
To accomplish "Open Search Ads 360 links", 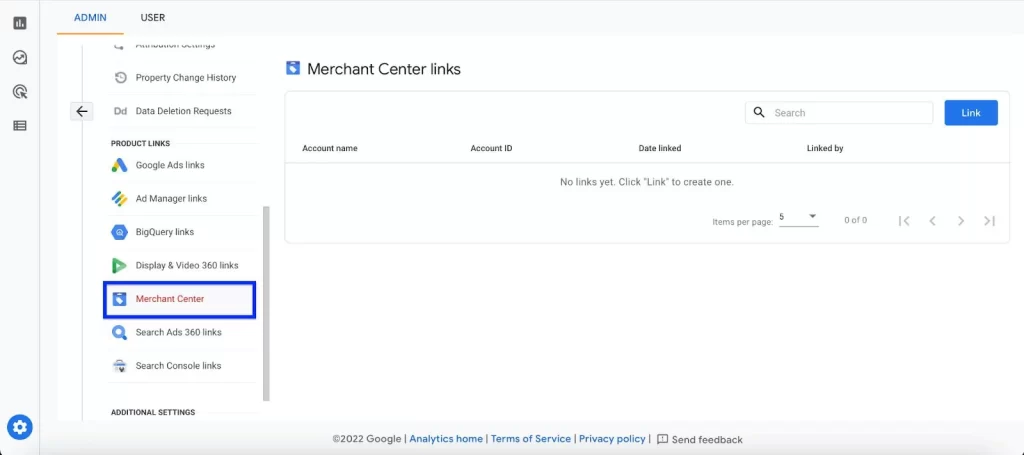I will click(178, 332).
